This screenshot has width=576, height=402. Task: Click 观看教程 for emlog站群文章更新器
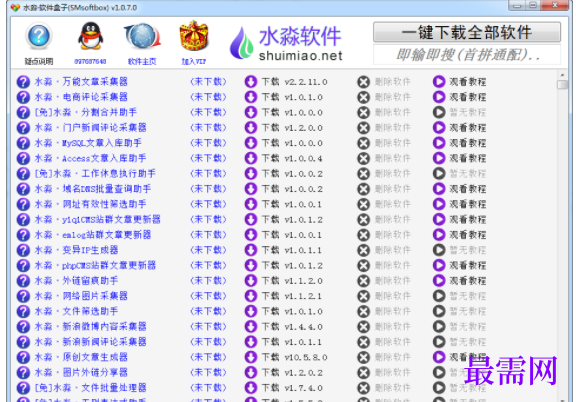468,235
